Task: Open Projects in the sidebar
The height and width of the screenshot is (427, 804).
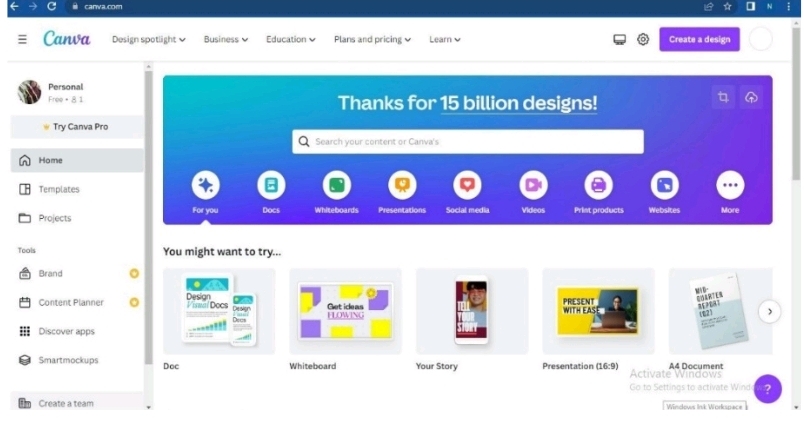Action: (x=77, y=218)
